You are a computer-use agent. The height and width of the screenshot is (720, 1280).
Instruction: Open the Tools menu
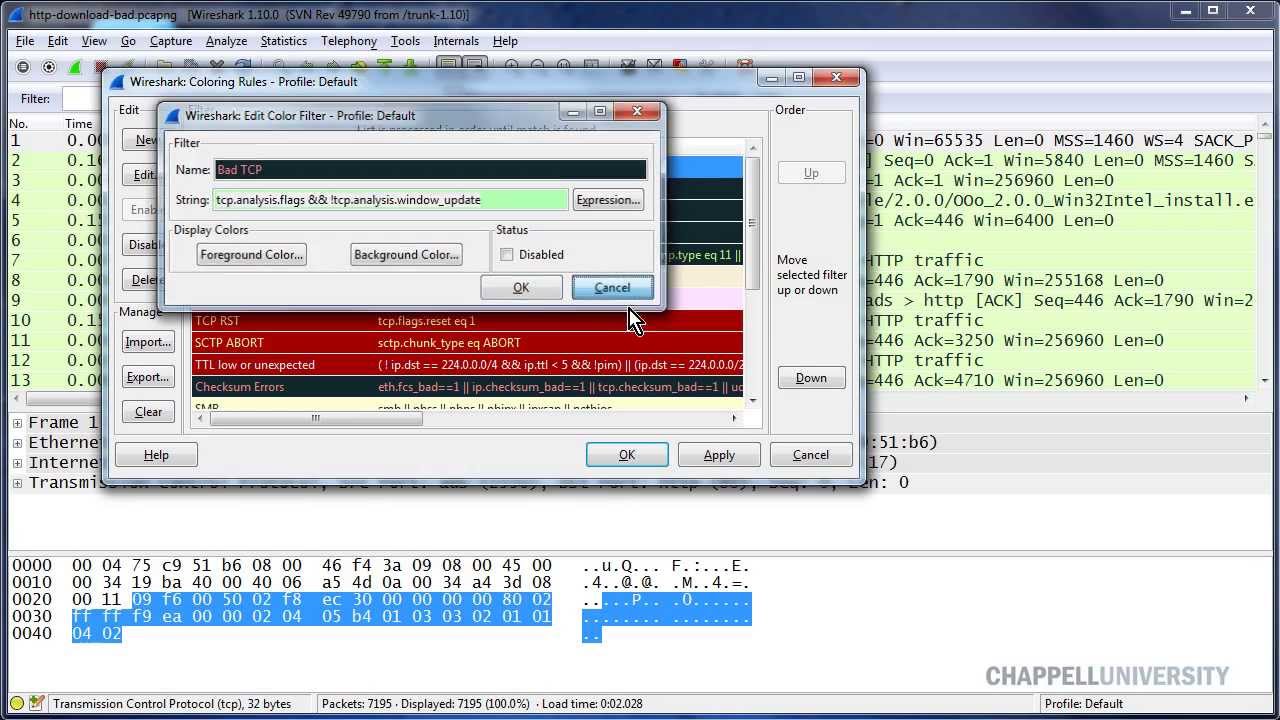(405, 41)
